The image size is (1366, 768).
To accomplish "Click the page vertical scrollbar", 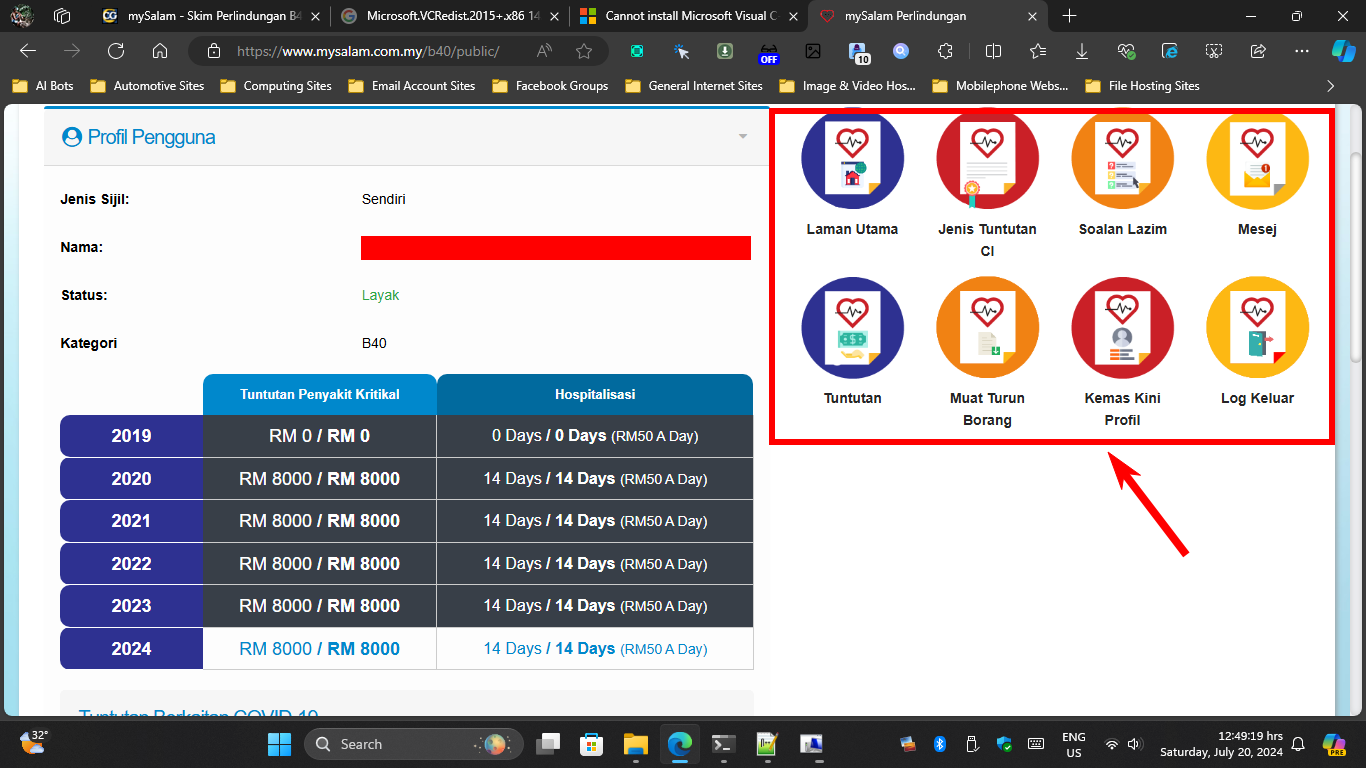I will pyautogui.click(x=1356, y=257).
